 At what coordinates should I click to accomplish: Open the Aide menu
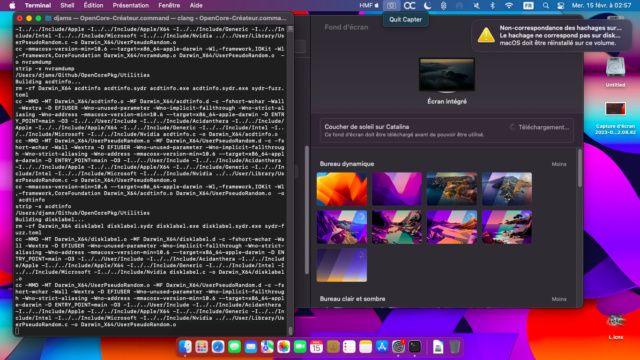[196, 5]
